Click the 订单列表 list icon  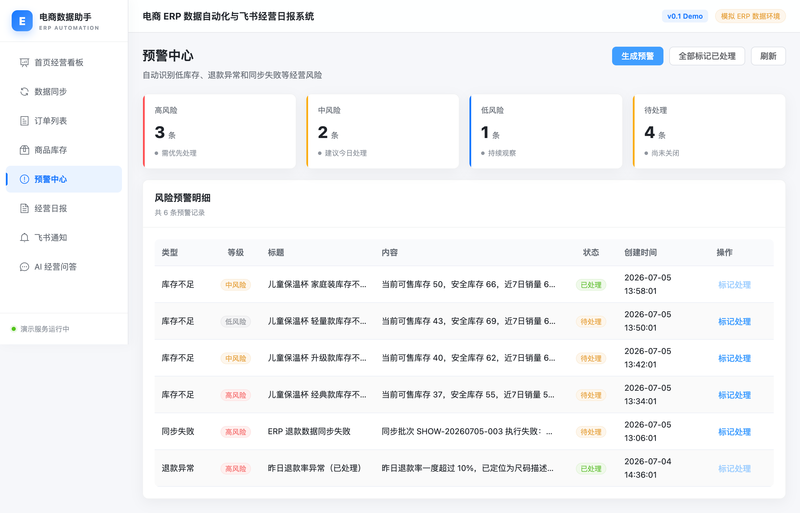coord(24,121)
